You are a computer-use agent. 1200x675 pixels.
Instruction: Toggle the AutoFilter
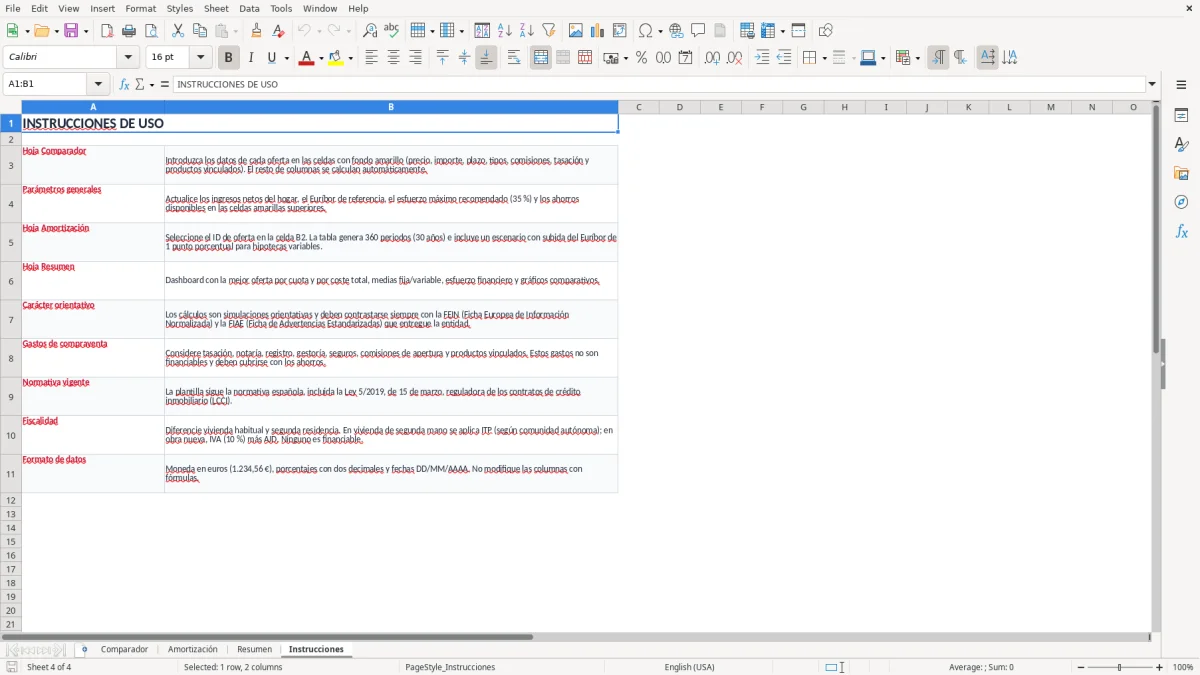pos(548,31)
